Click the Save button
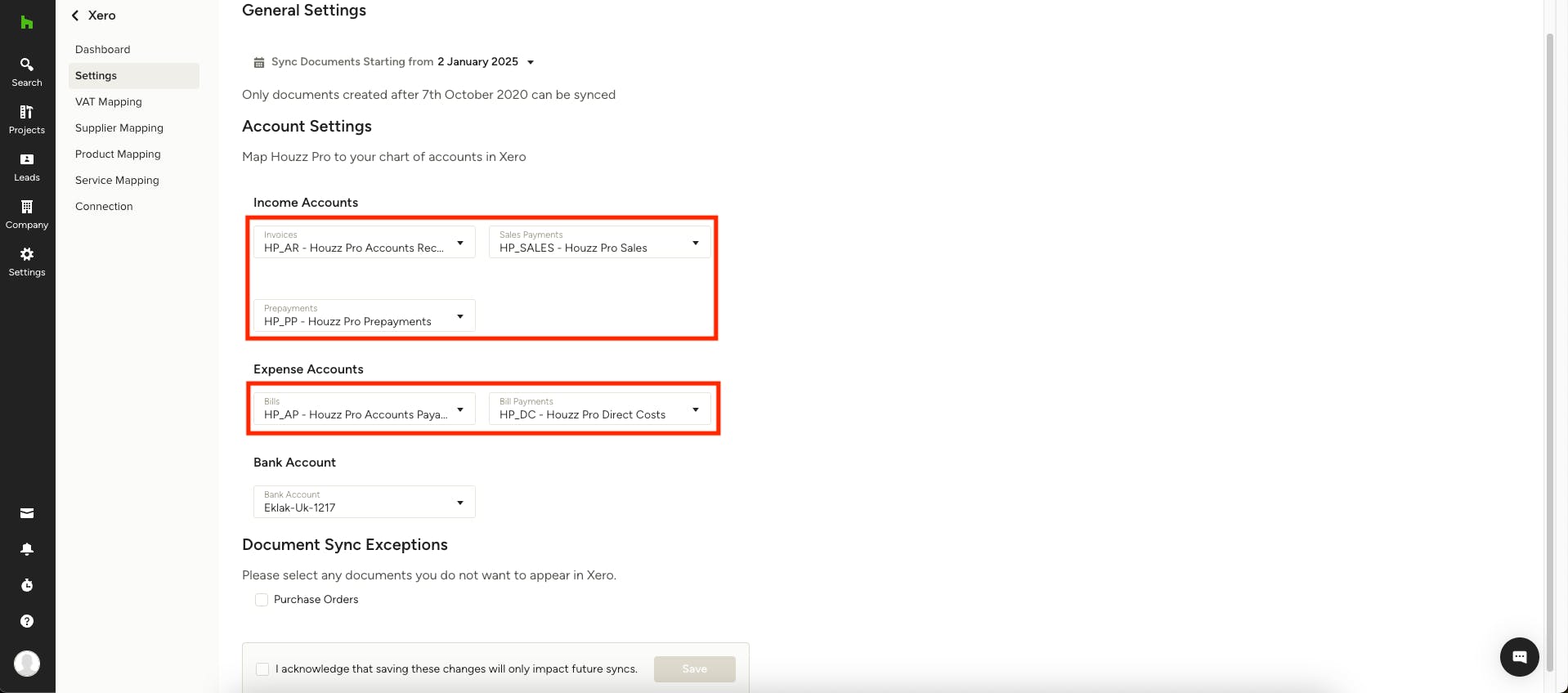 (695, 669)
